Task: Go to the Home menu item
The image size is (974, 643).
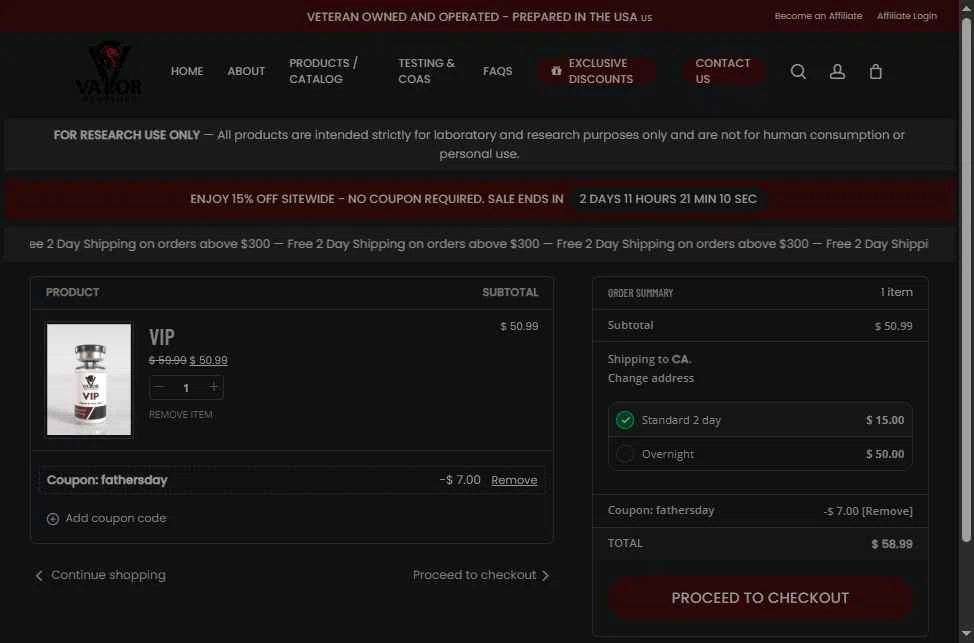Action: pyautogui.click(x=187, y=71)
